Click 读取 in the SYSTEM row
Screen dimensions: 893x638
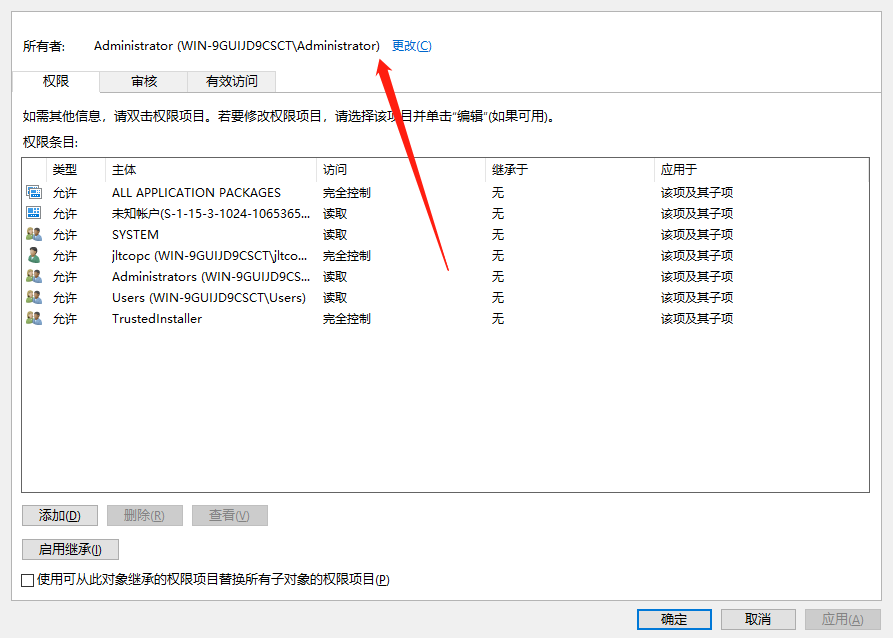[x=335, y=235]
